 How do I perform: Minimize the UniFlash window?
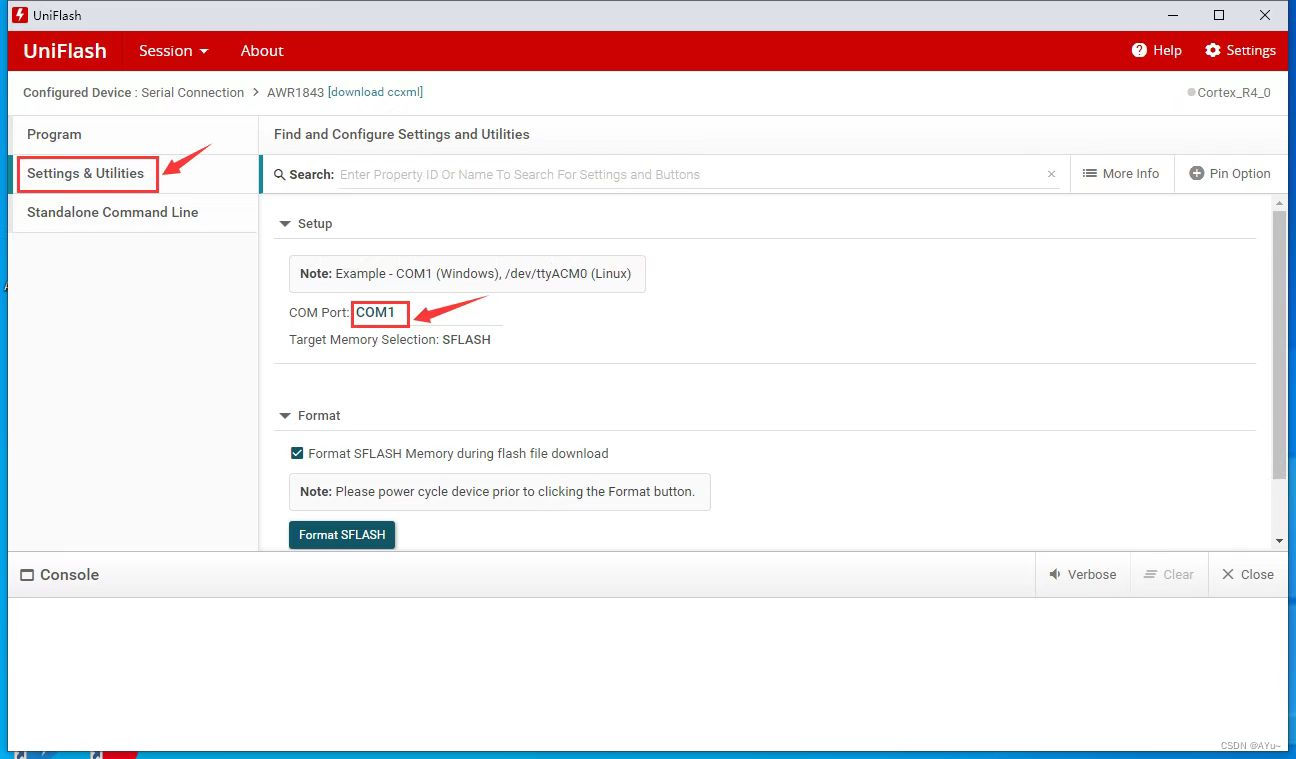pyautogui.click(x=1173, y=15)
